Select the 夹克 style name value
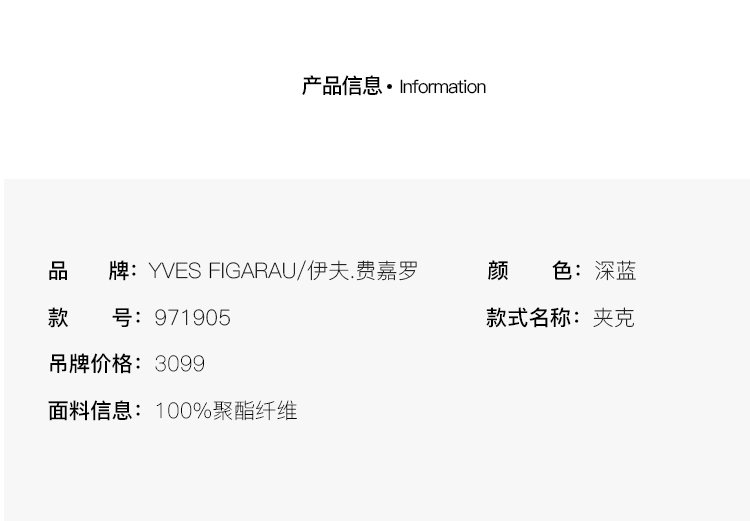 pyautogui.click(x=613, y=318)
